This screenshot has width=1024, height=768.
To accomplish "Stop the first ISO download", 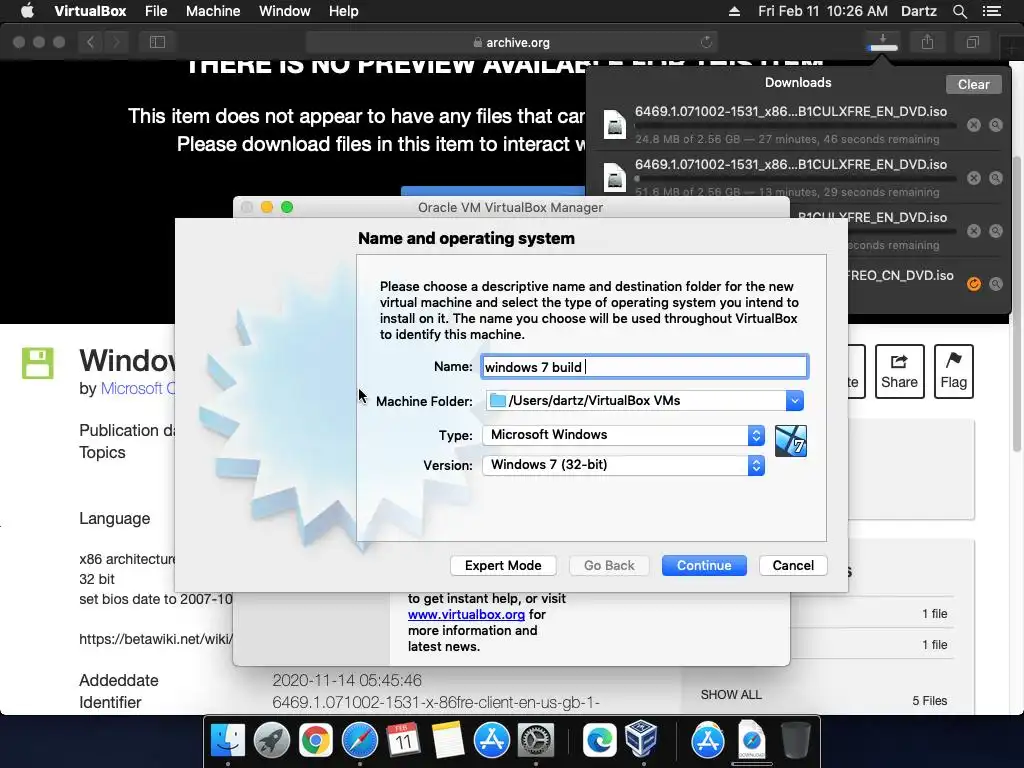I will pos(974,125).
